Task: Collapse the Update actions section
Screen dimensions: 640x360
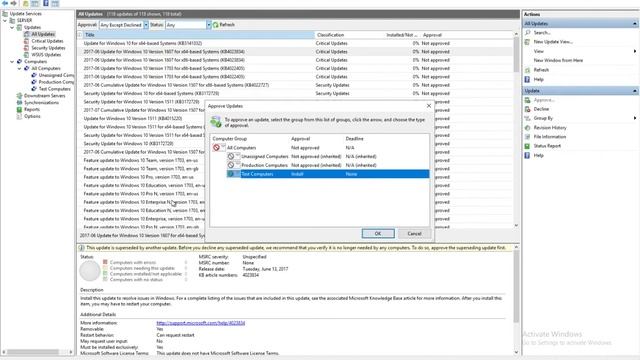Action: tap(635, 91)
